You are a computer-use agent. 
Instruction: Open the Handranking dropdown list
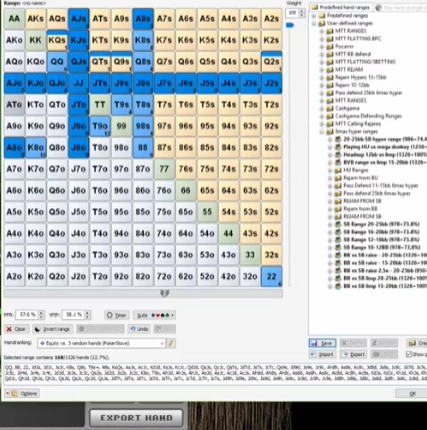click(x=101, y=343)
